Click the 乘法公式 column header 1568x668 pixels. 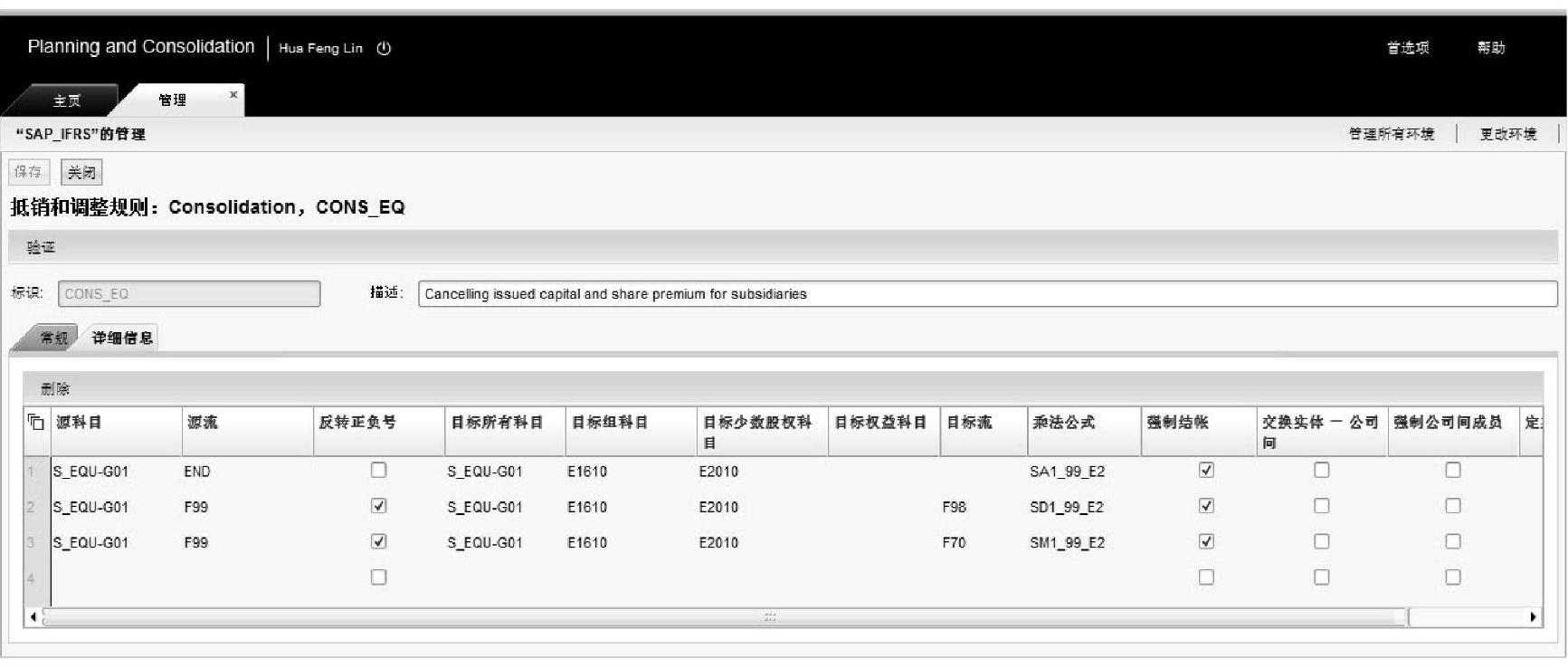tap(1084, 431)
